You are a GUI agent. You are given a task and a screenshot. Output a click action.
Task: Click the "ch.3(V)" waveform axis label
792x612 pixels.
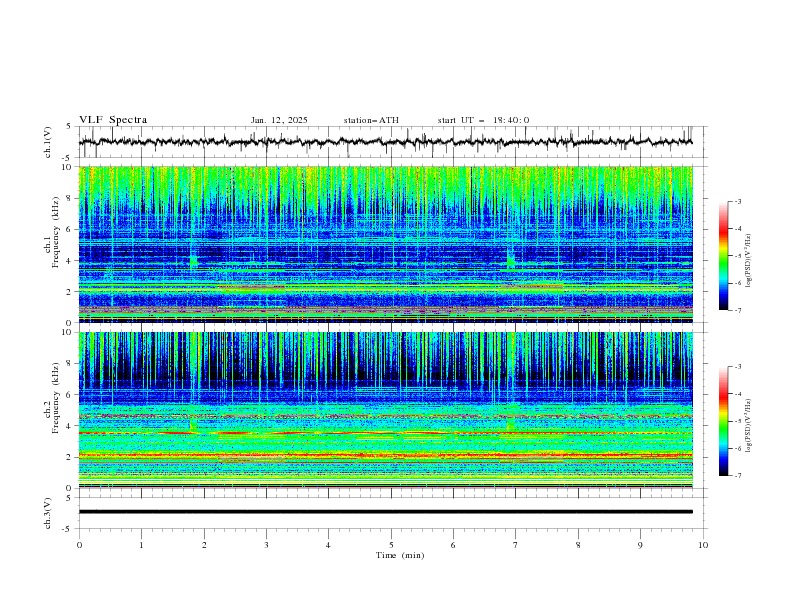[48, 513]
